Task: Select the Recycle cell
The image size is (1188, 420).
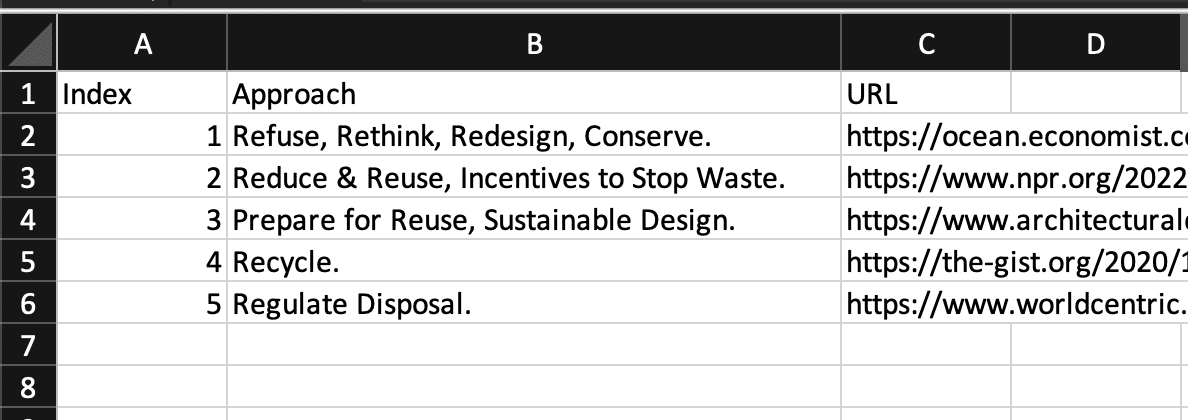Action: 534,262
